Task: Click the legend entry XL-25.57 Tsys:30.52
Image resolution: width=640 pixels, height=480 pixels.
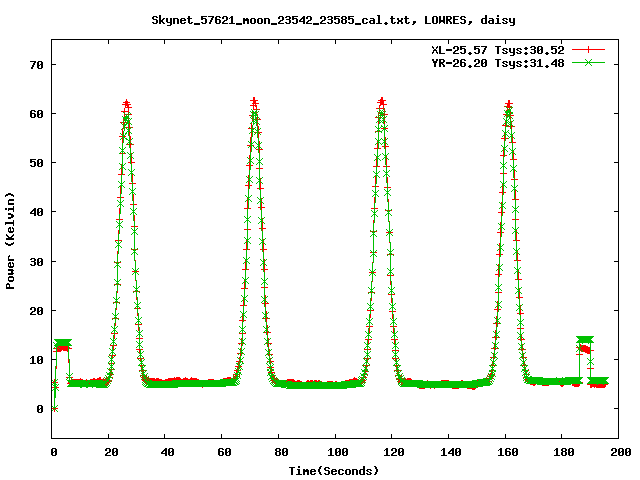Action: pos(498,50)
